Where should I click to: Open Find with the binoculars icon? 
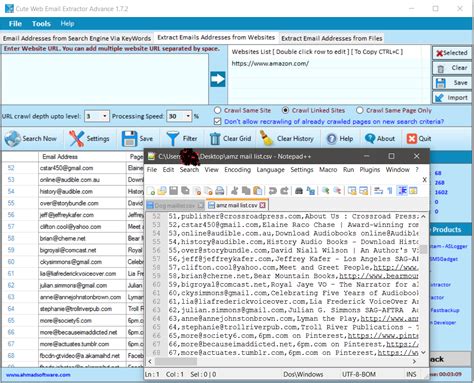pos(299,191)
